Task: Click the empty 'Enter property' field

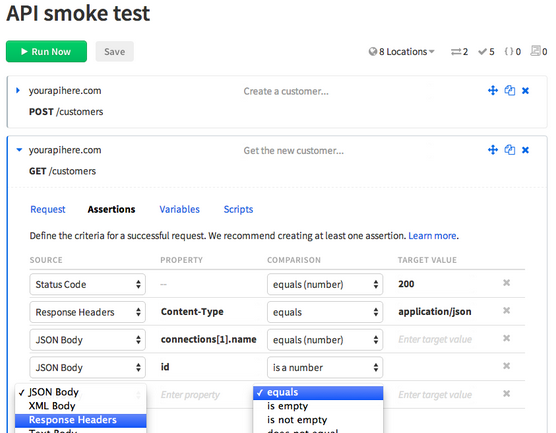Action: [190, 395]
